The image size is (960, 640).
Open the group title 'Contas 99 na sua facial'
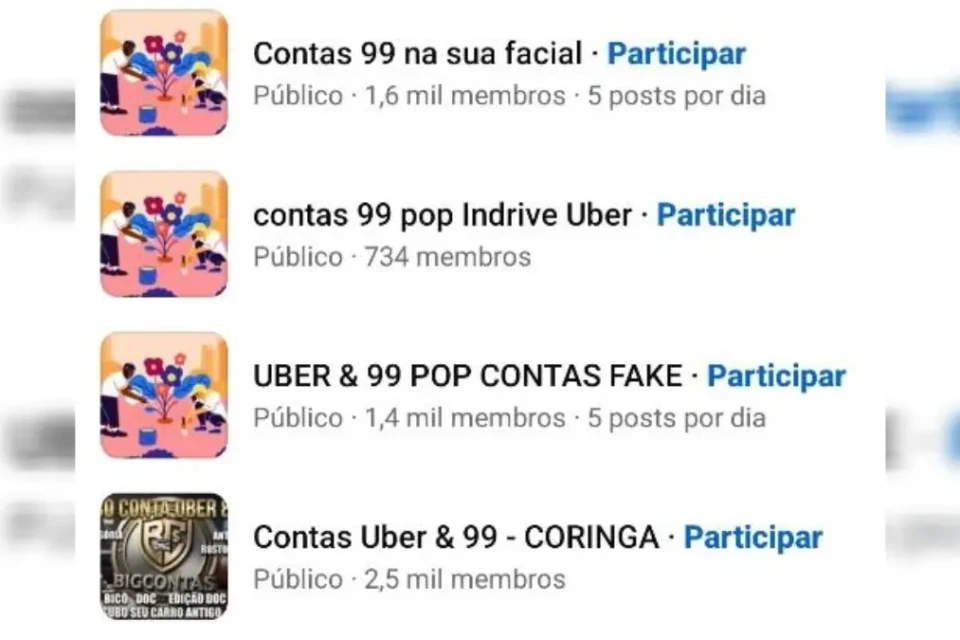click(418, 53)
